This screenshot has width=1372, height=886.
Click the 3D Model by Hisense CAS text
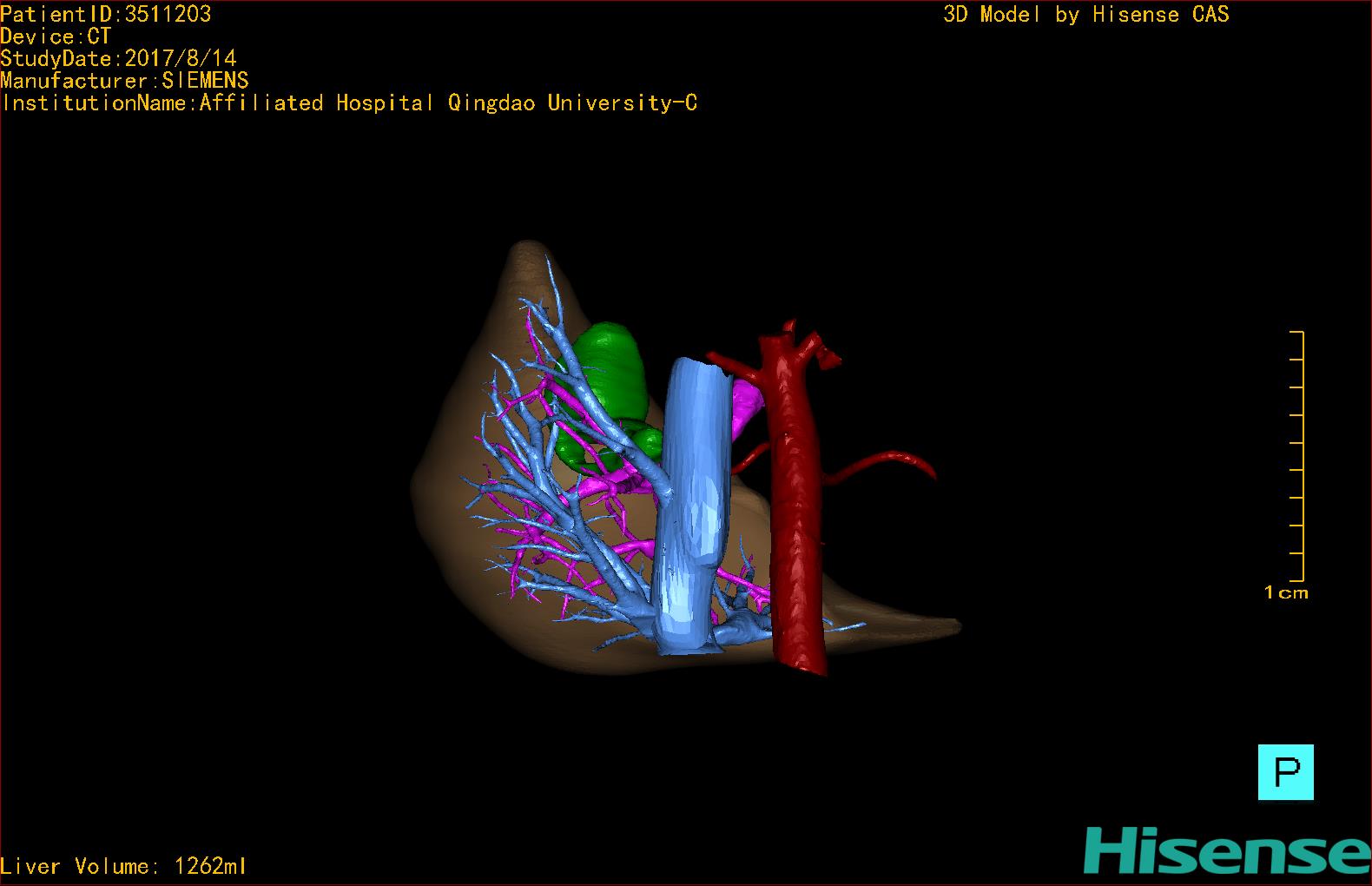pos(1086,14)
